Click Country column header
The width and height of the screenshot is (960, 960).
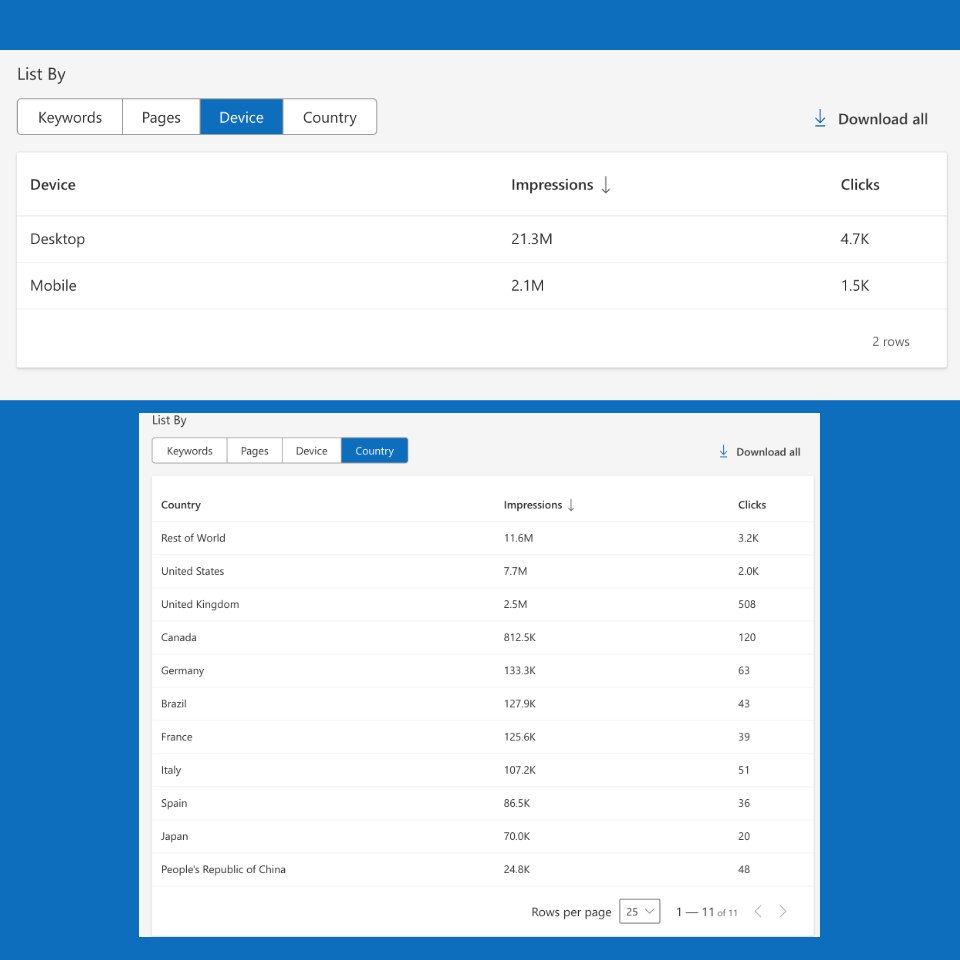181,504
